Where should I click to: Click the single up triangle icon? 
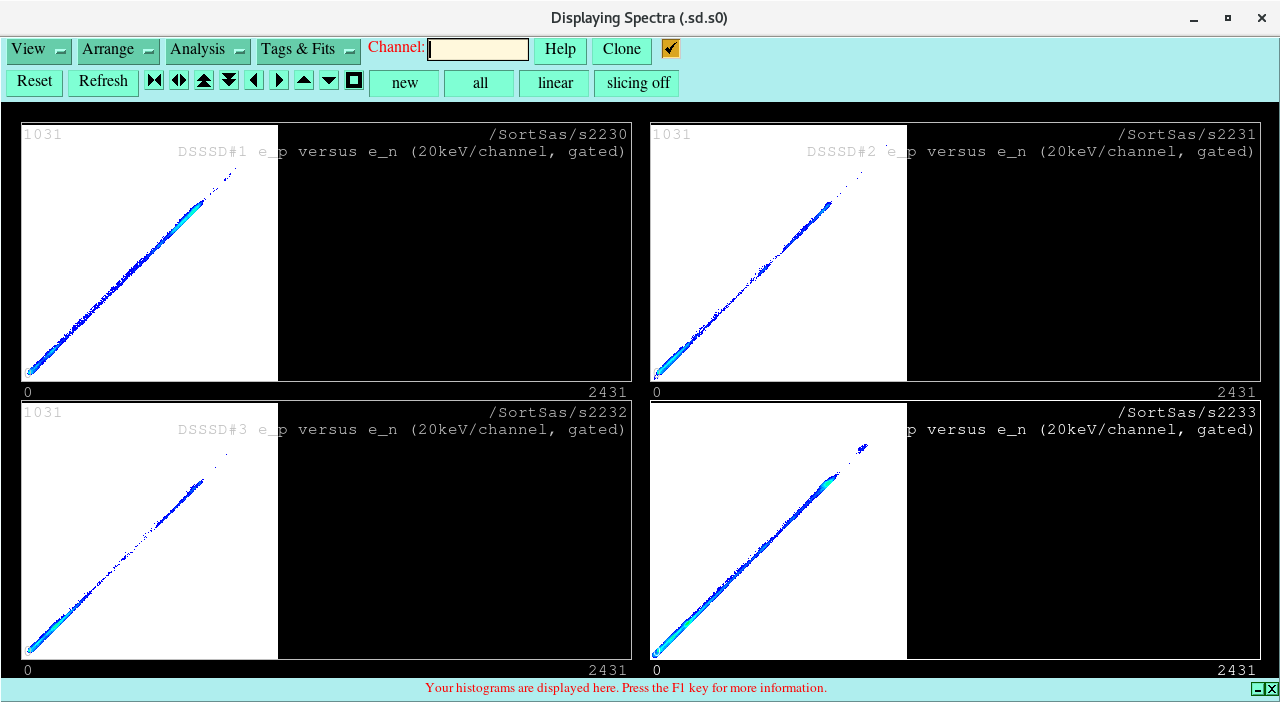303,80
